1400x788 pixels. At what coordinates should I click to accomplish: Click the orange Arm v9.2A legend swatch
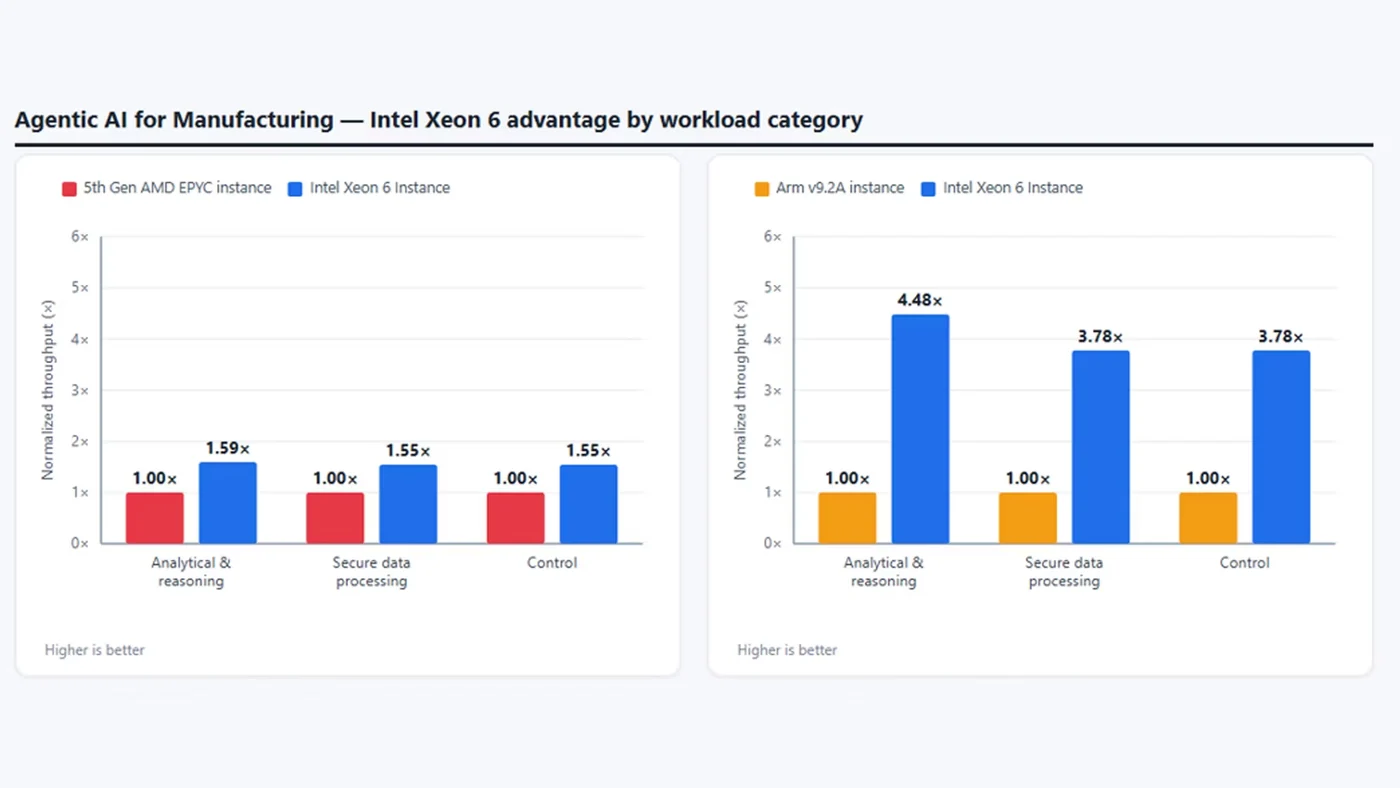click(x=762, y=188)
